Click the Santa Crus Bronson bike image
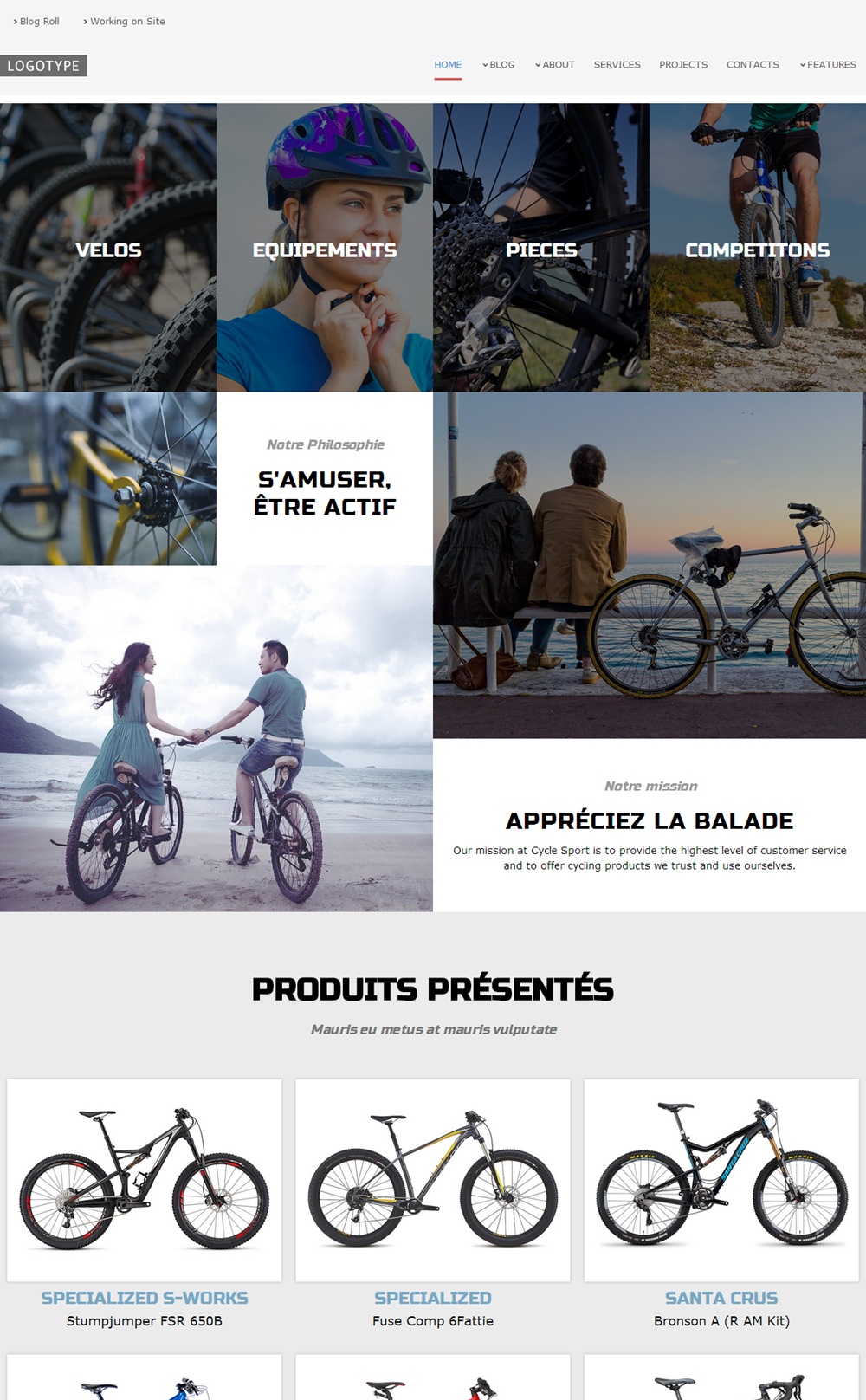The image size is (866, 1400). 721,1180
